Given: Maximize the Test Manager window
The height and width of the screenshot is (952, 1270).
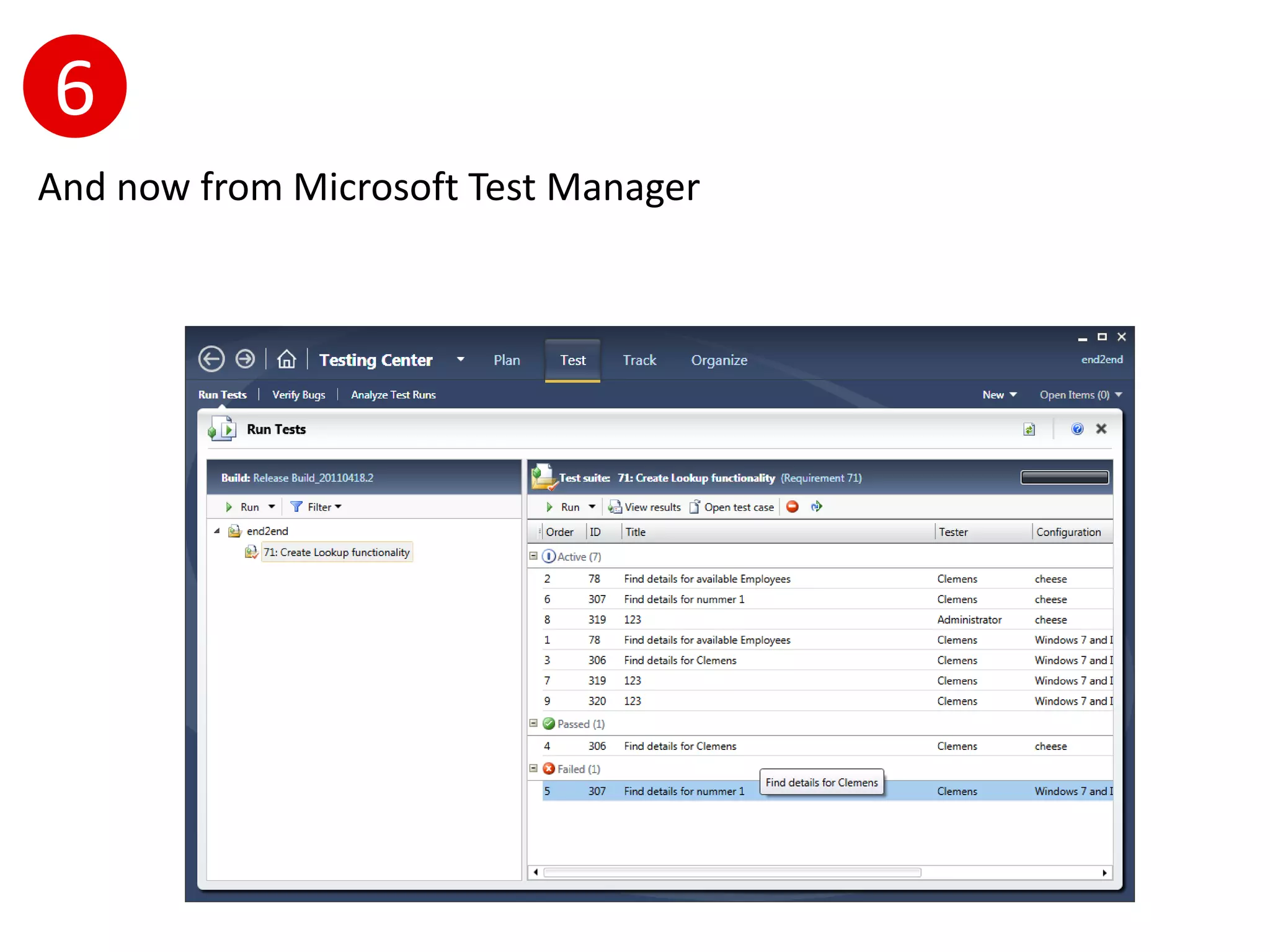Looking at the screenshot, I should 1102,337.
